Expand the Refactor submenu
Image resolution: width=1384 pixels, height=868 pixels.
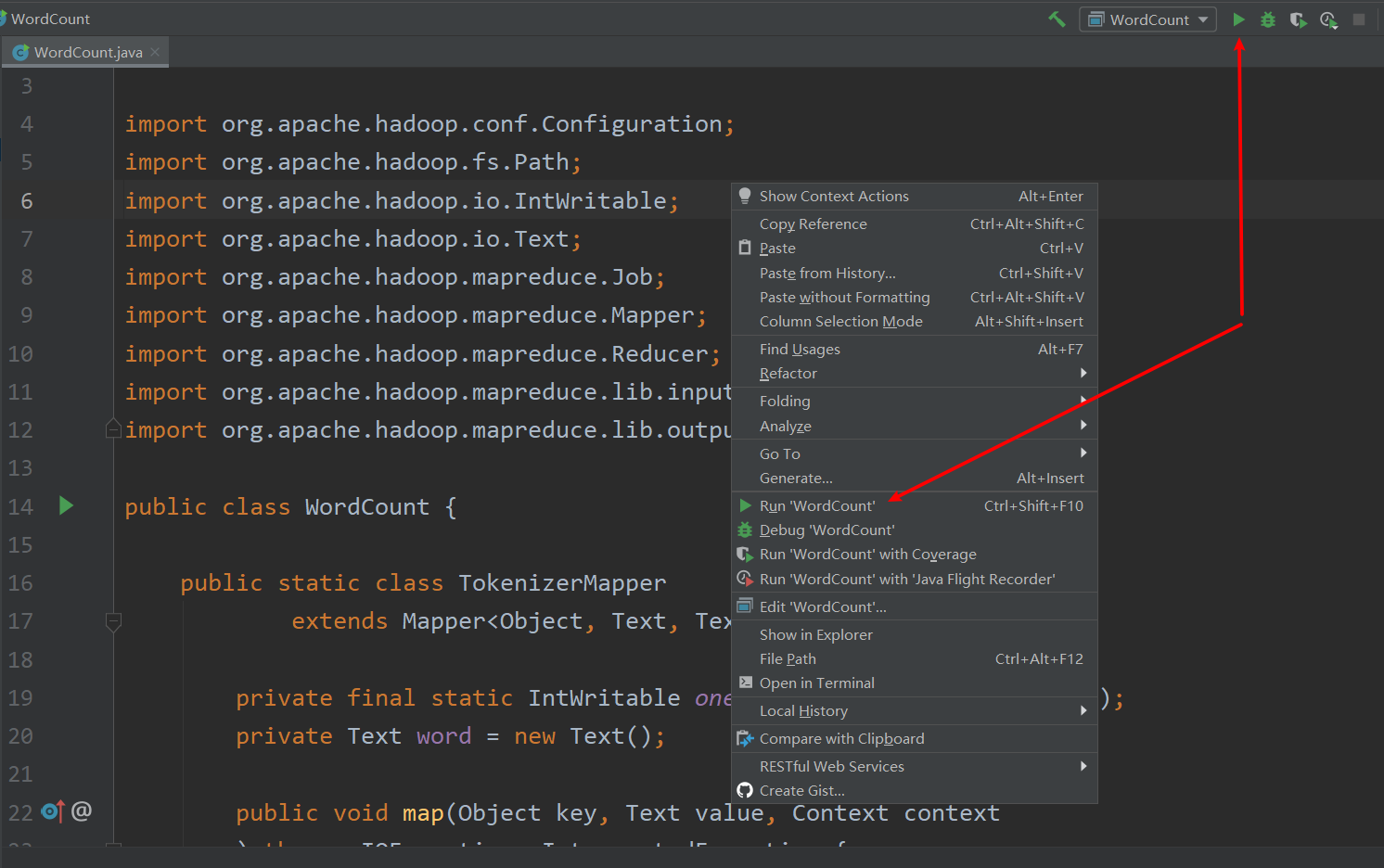pos(788,373)
